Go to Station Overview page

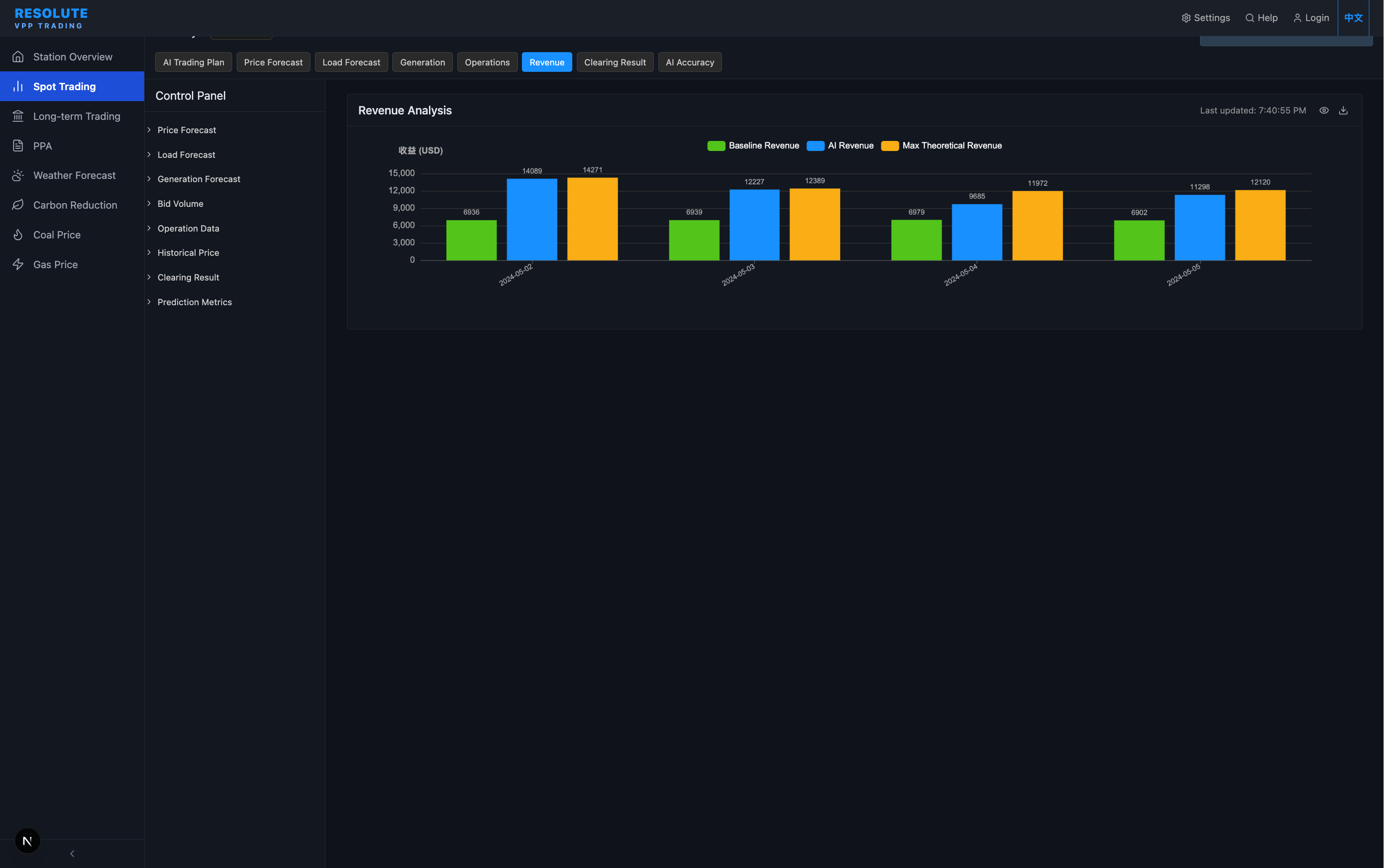point(72,57)
